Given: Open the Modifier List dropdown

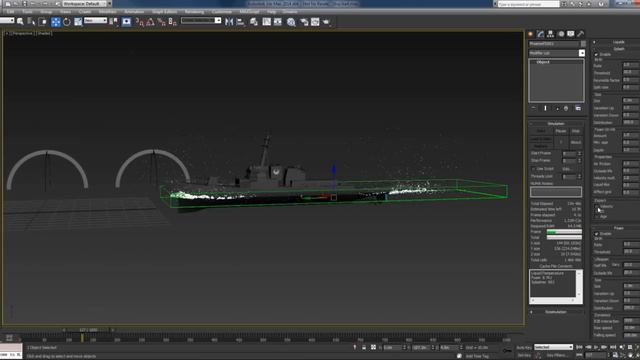Looking at the screenshot, I should point(557,53).
